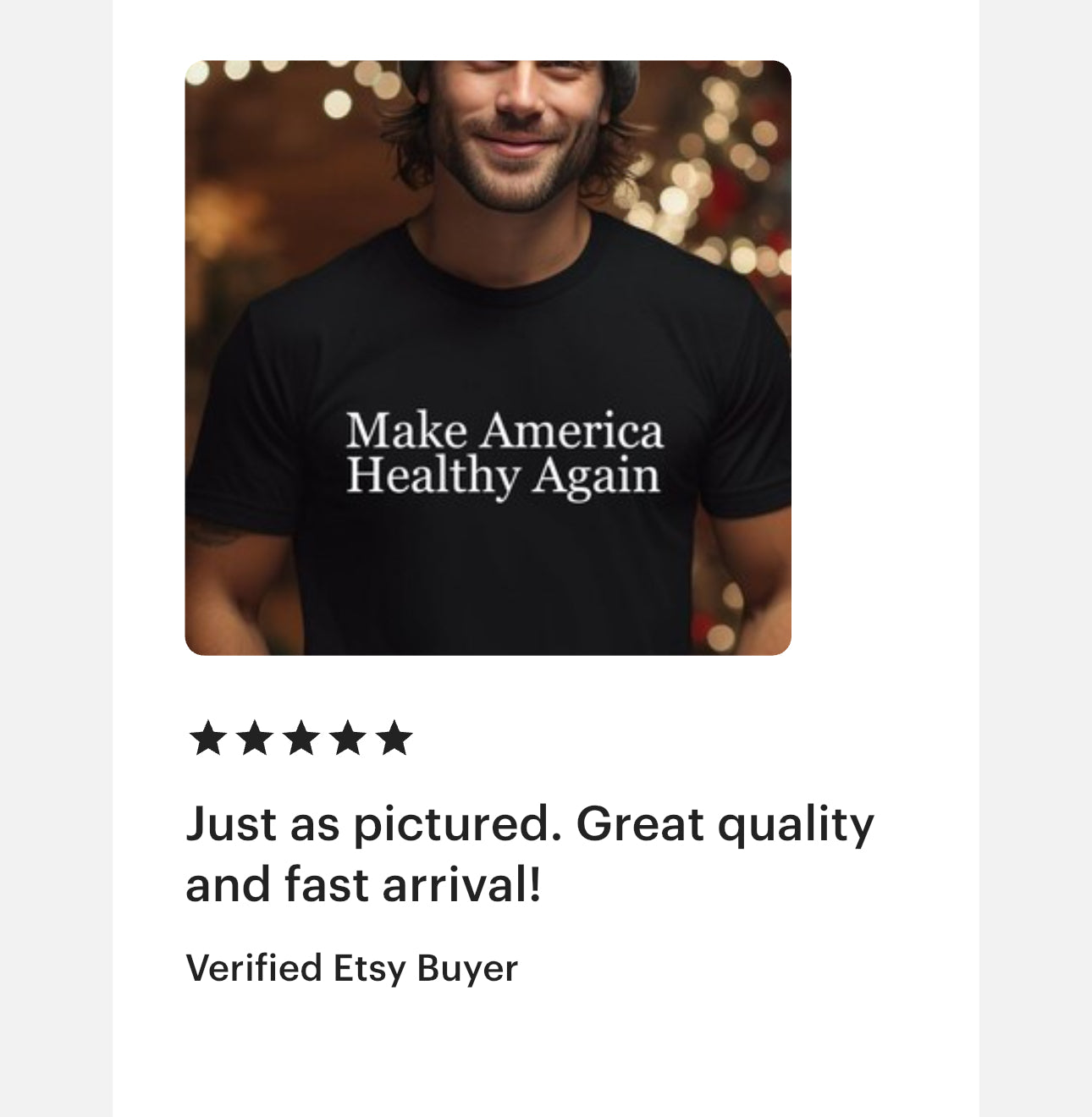Image resolution: width=1092 pixels, height=1117 pixels.
Task: Click the second rating star
Action: click(255, 738)
